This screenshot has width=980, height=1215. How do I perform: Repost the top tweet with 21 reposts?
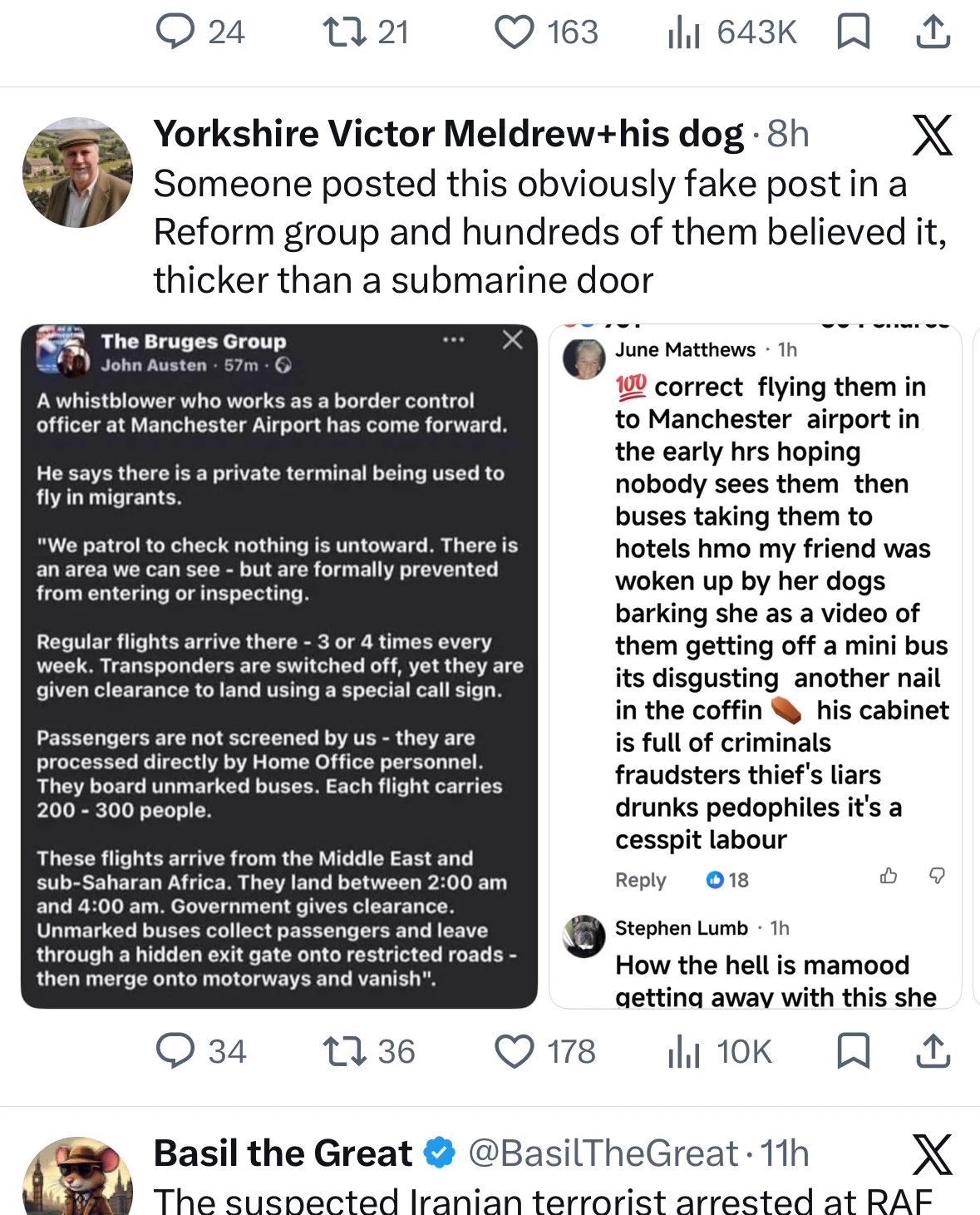(x=366, y=32)
